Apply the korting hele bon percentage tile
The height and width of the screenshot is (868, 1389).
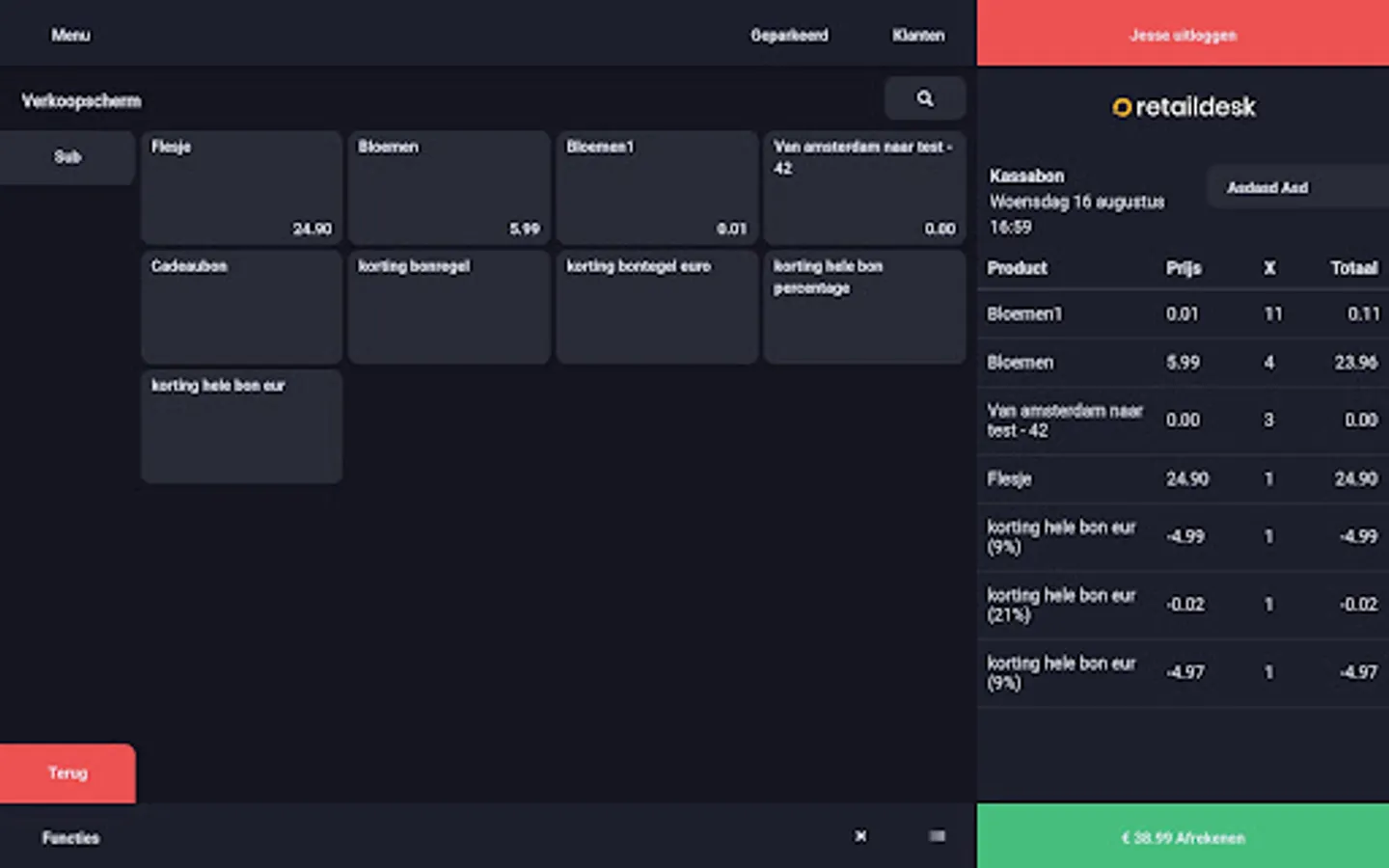coord(864,307)
